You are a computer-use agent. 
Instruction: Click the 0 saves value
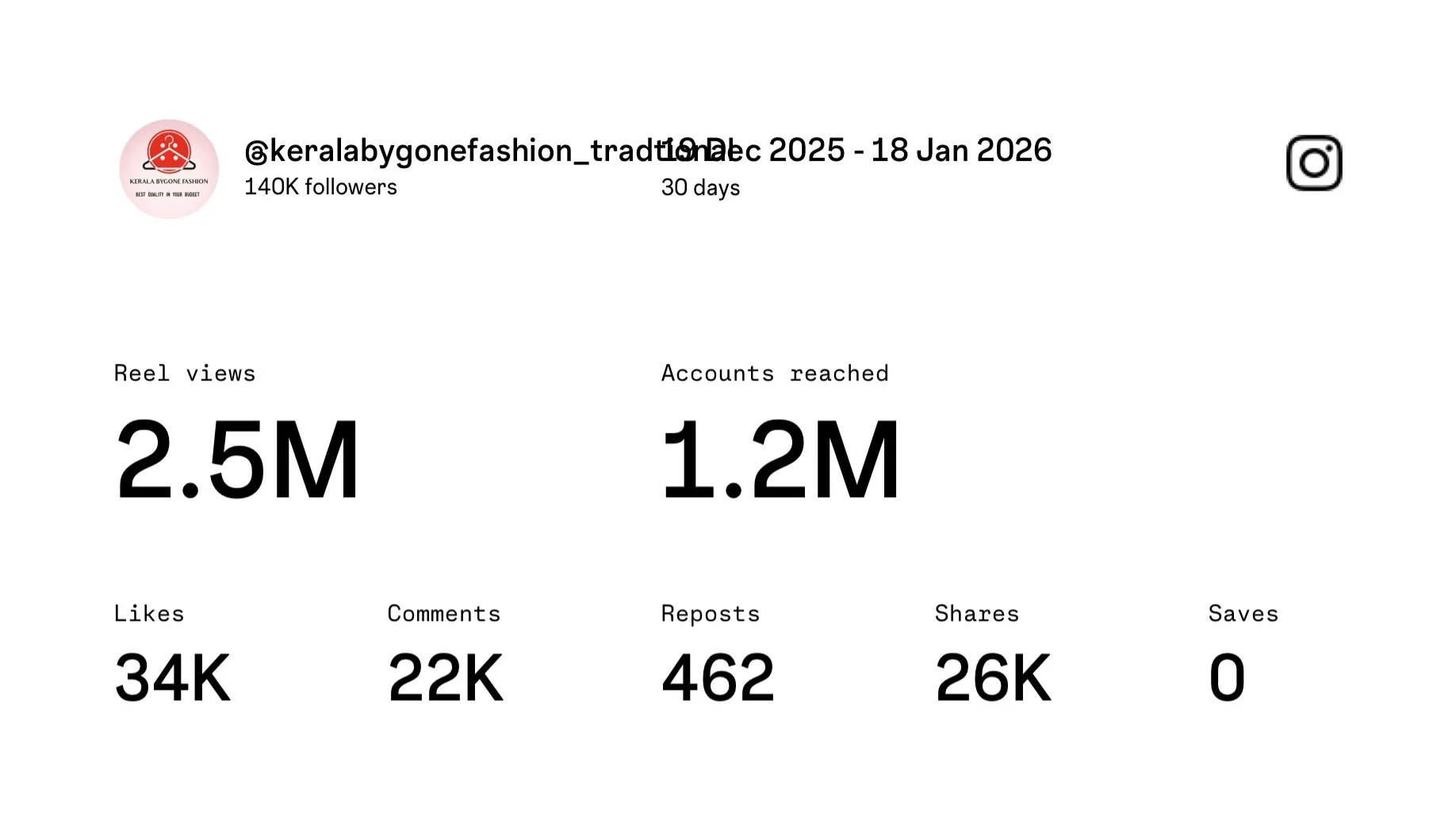pyautogui.click(x=1227, y=678)
